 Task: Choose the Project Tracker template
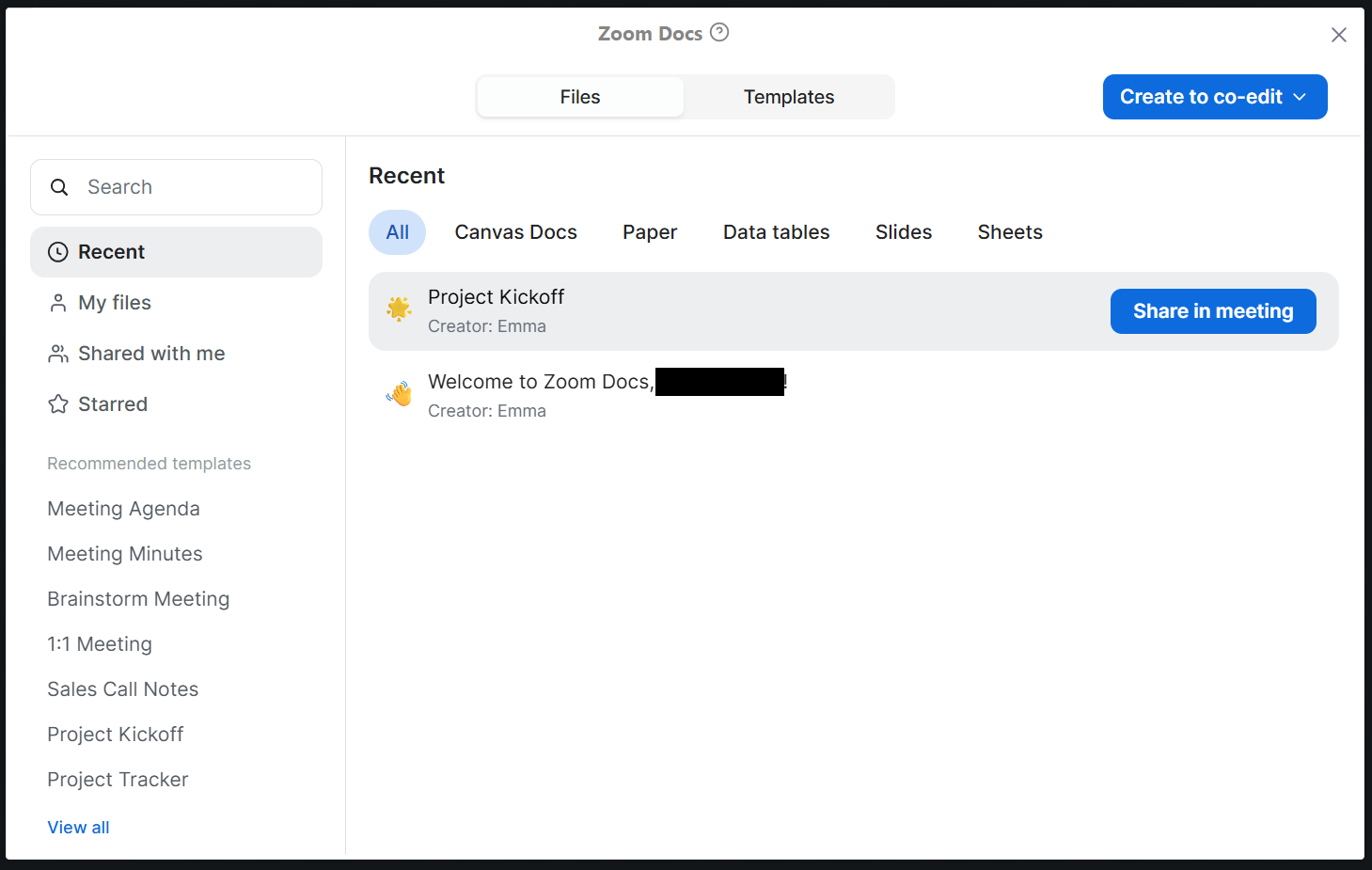click(x=118, y=780)
